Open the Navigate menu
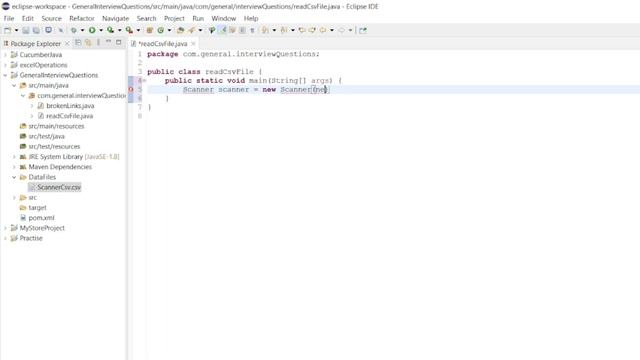640x360 pixels. pos(116,18)
